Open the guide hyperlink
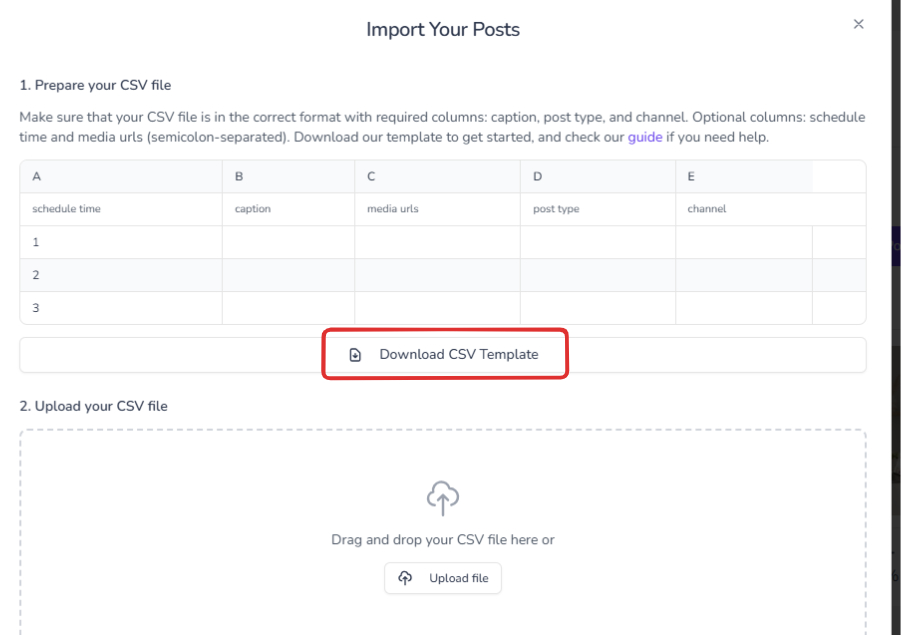 click(645, 137)
